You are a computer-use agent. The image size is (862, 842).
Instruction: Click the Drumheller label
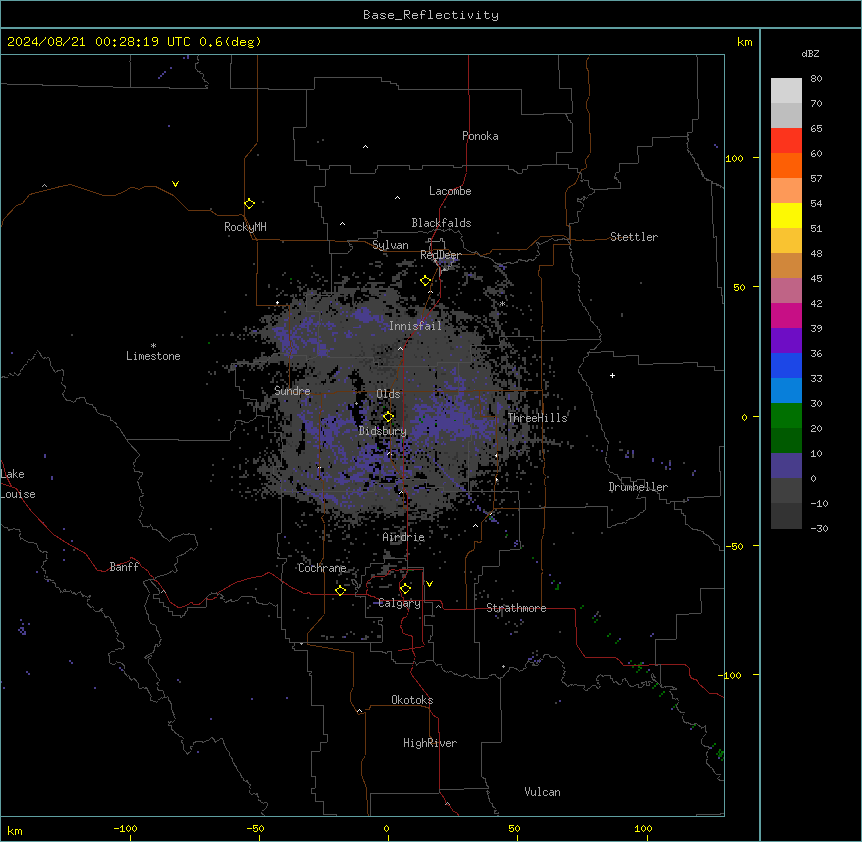638,487
